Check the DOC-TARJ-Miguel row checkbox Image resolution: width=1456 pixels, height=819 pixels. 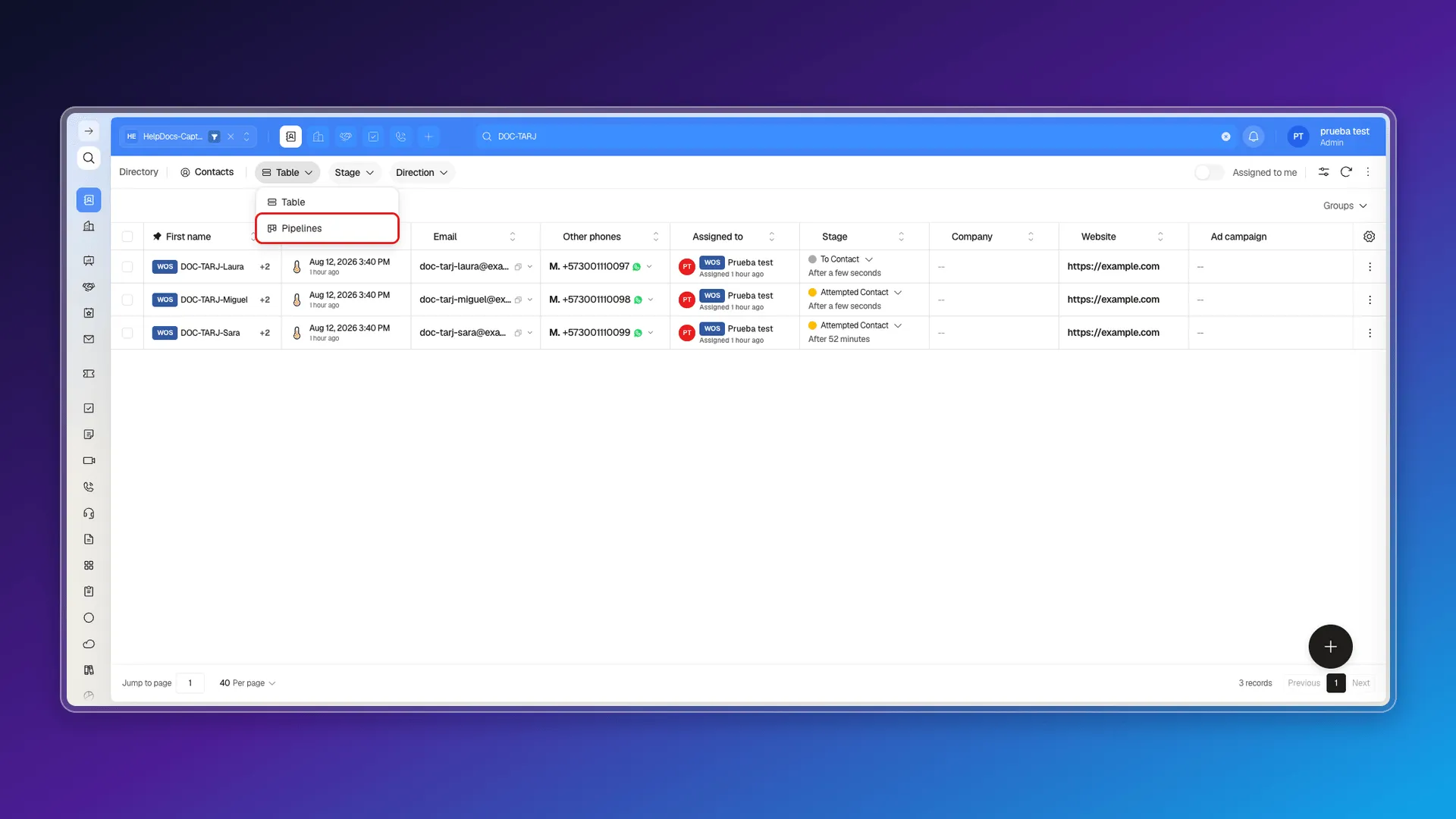(127, 300)
